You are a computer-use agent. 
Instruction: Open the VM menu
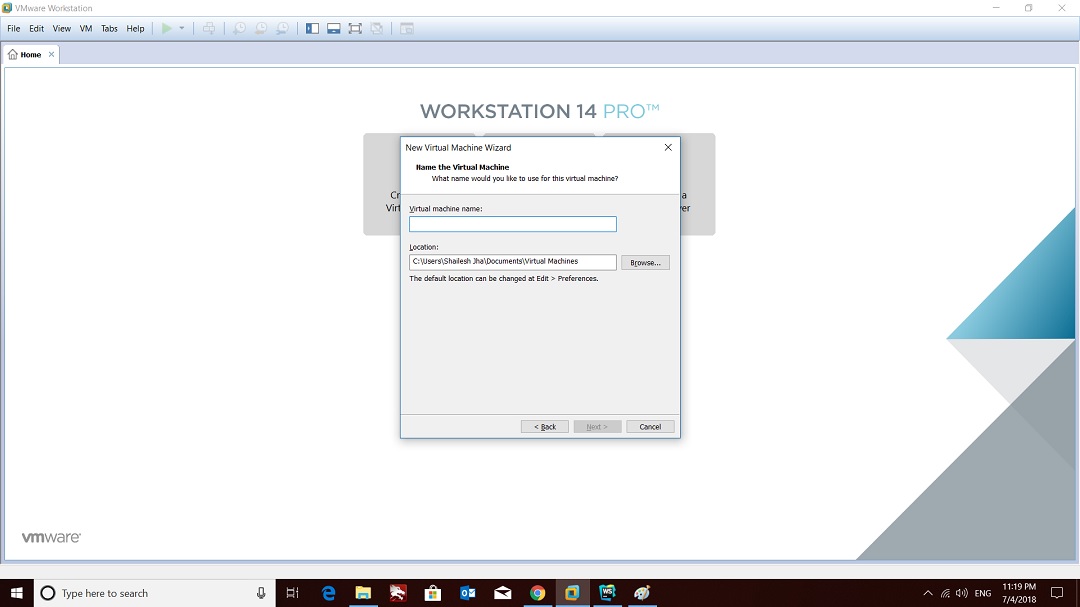[x=86, y=28]
